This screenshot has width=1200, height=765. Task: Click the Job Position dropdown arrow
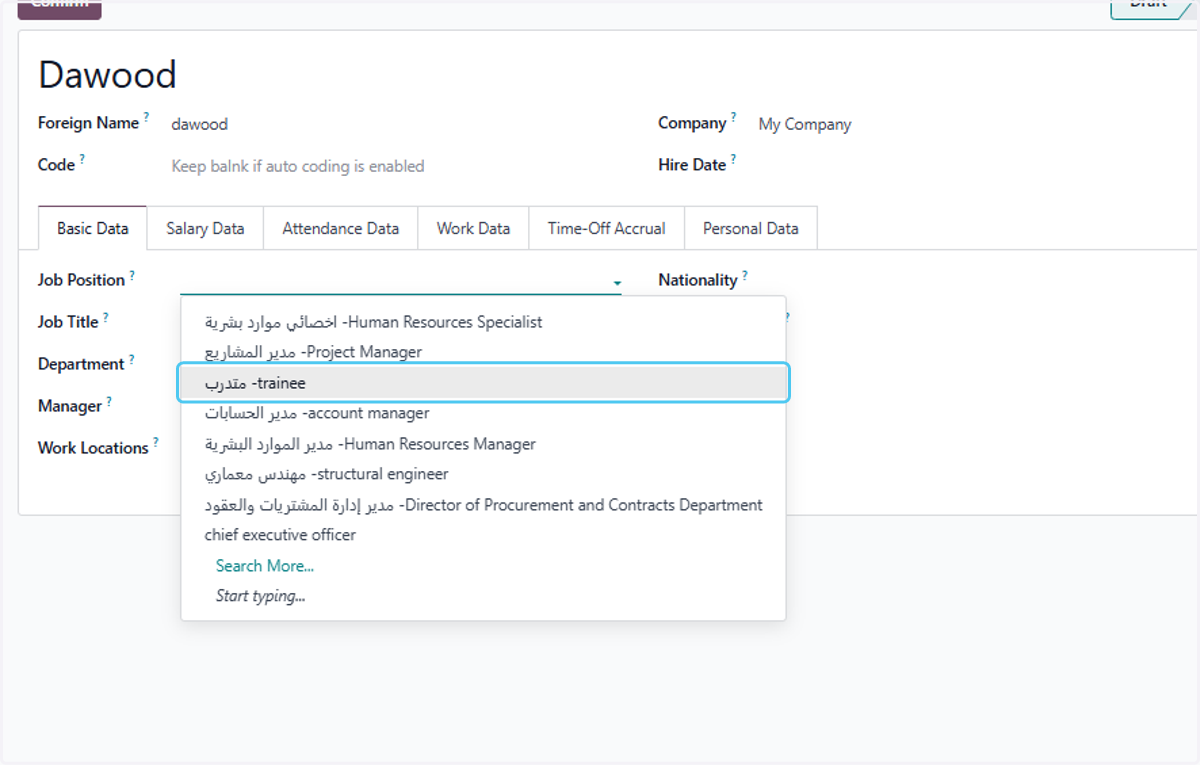click(617, 284)
